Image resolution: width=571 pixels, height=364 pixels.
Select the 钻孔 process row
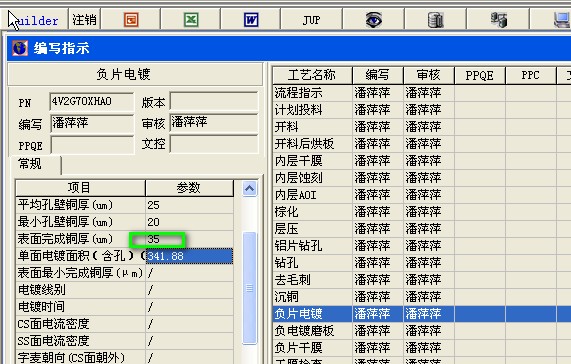422,262
